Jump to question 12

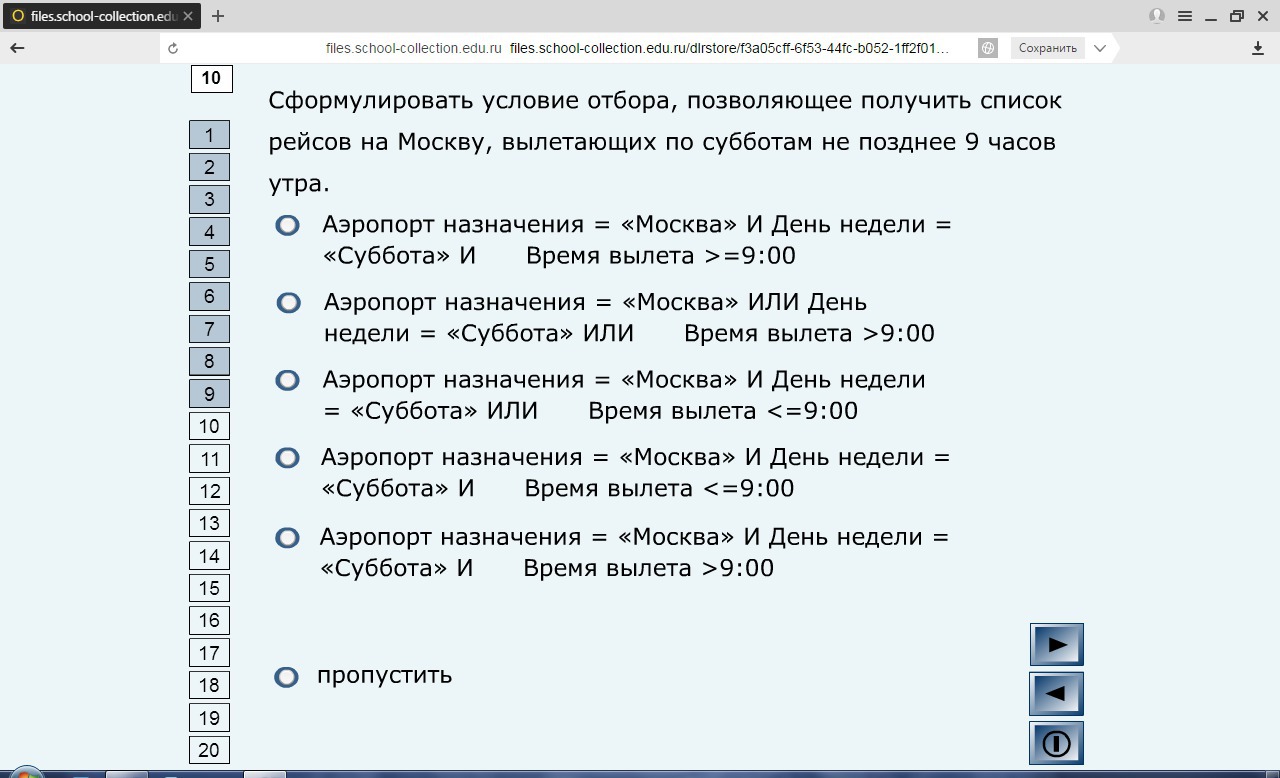click(x=209, y=491)
